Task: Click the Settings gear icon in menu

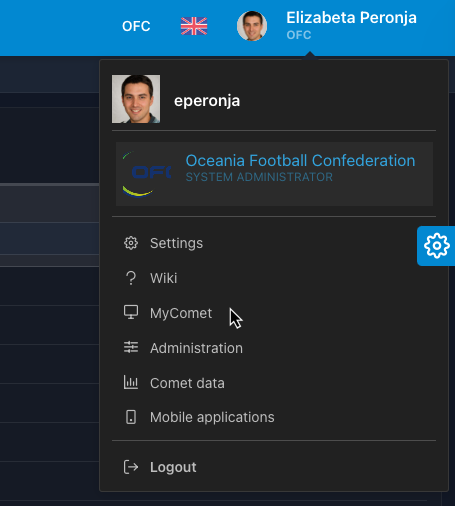Action: (x=131, y=243)
